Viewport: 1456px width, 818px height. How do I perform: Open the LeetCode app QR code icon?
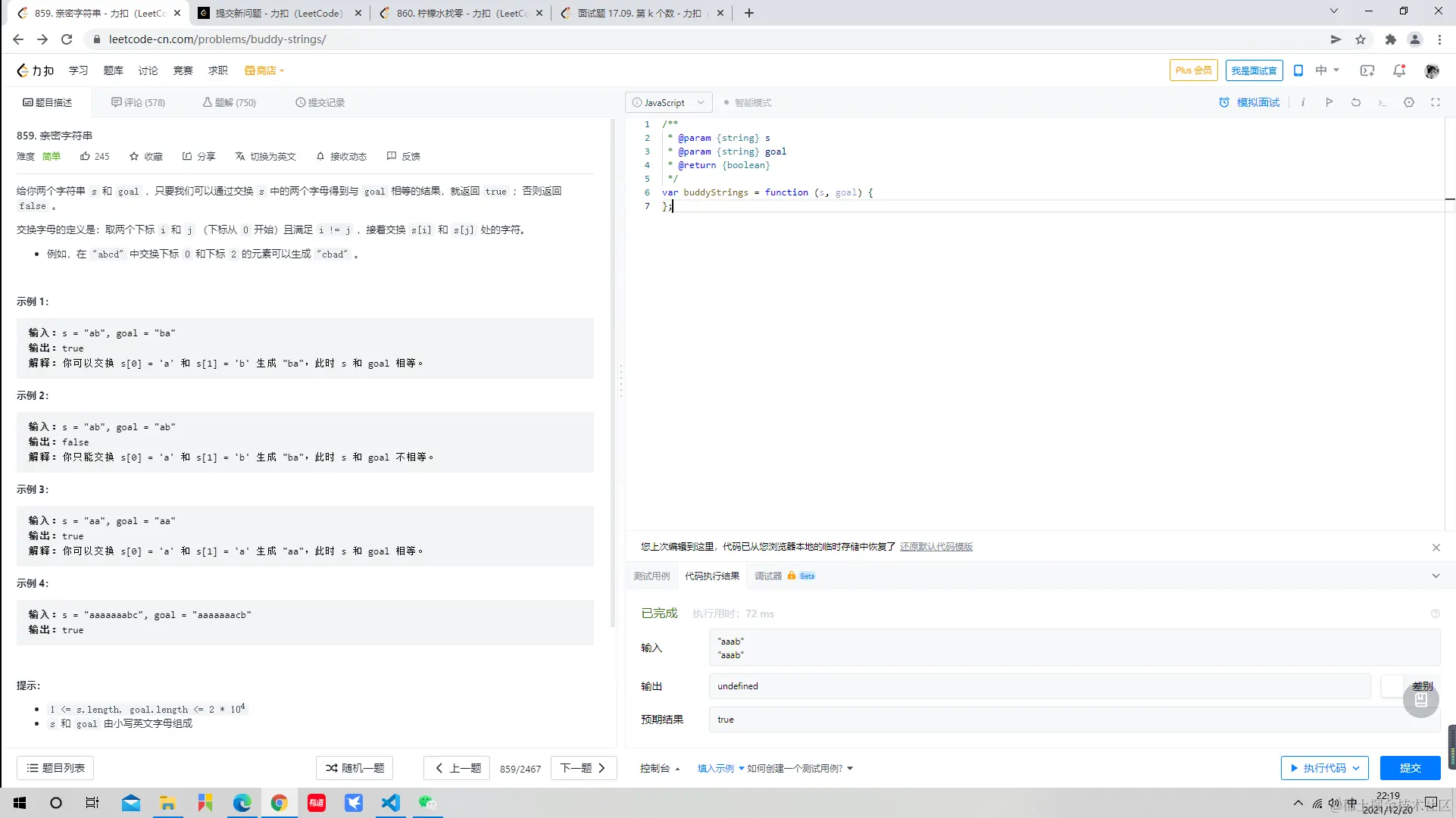[1298, 70]
